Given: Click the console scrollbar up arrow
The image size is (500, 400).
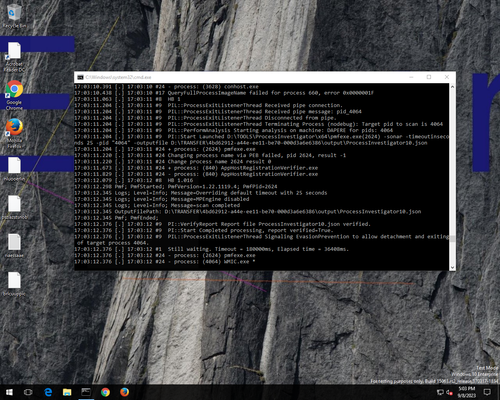Looking at the screenshot, I should pos(452,87).
